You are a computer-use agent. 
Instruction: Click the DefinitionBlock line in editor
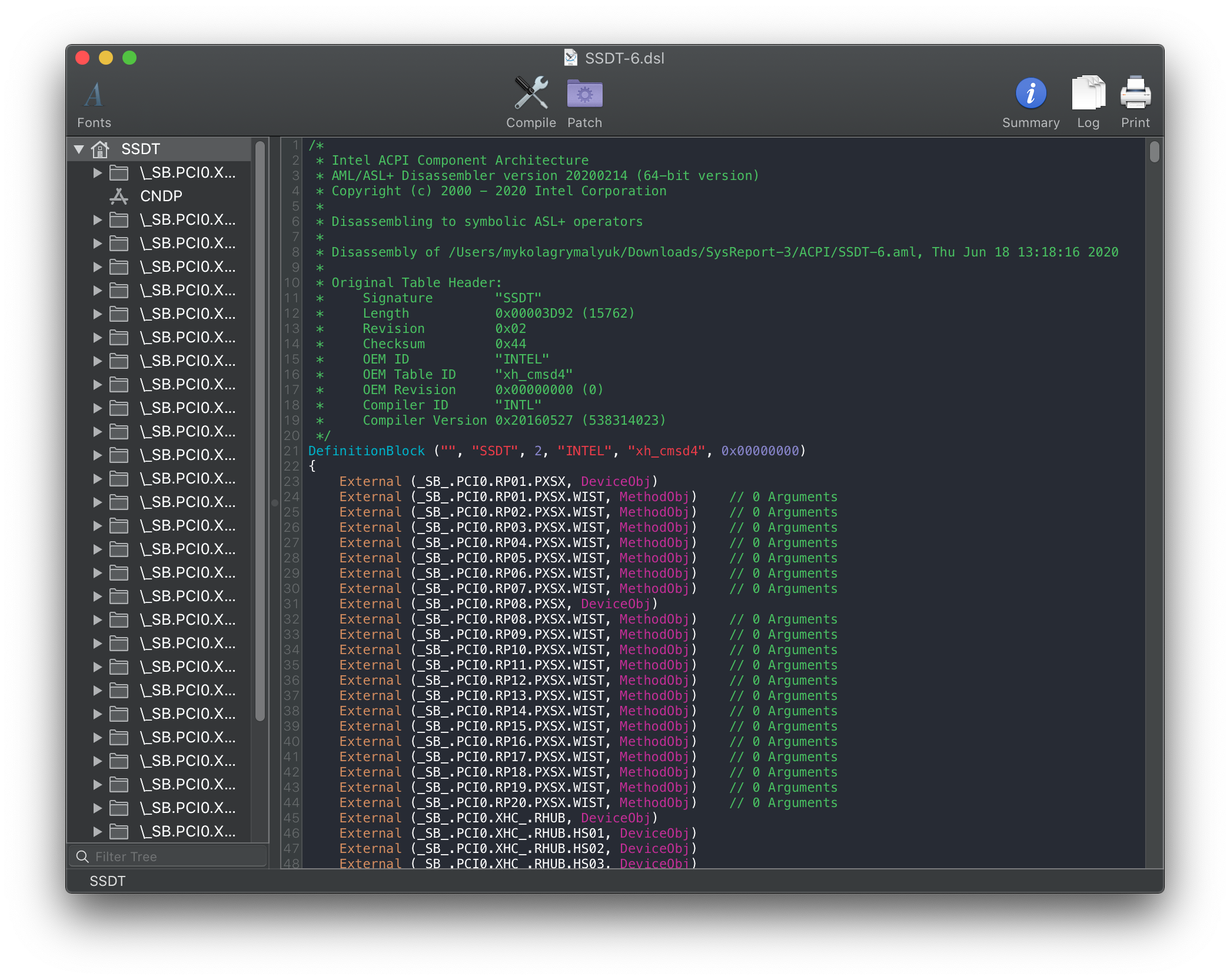pyautogui.click(x=366, y=451)
